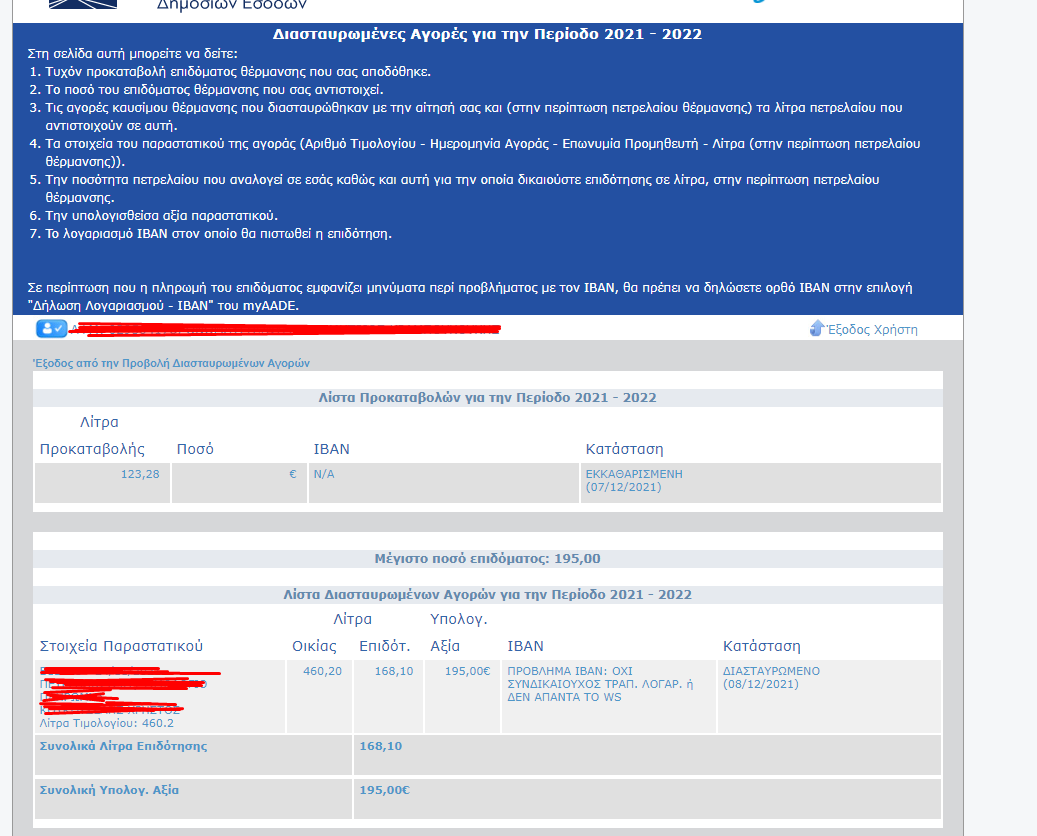
Task: Click Συνολικά Λίτρα Επιδότησης label
Action: click(x=123, y=746)
